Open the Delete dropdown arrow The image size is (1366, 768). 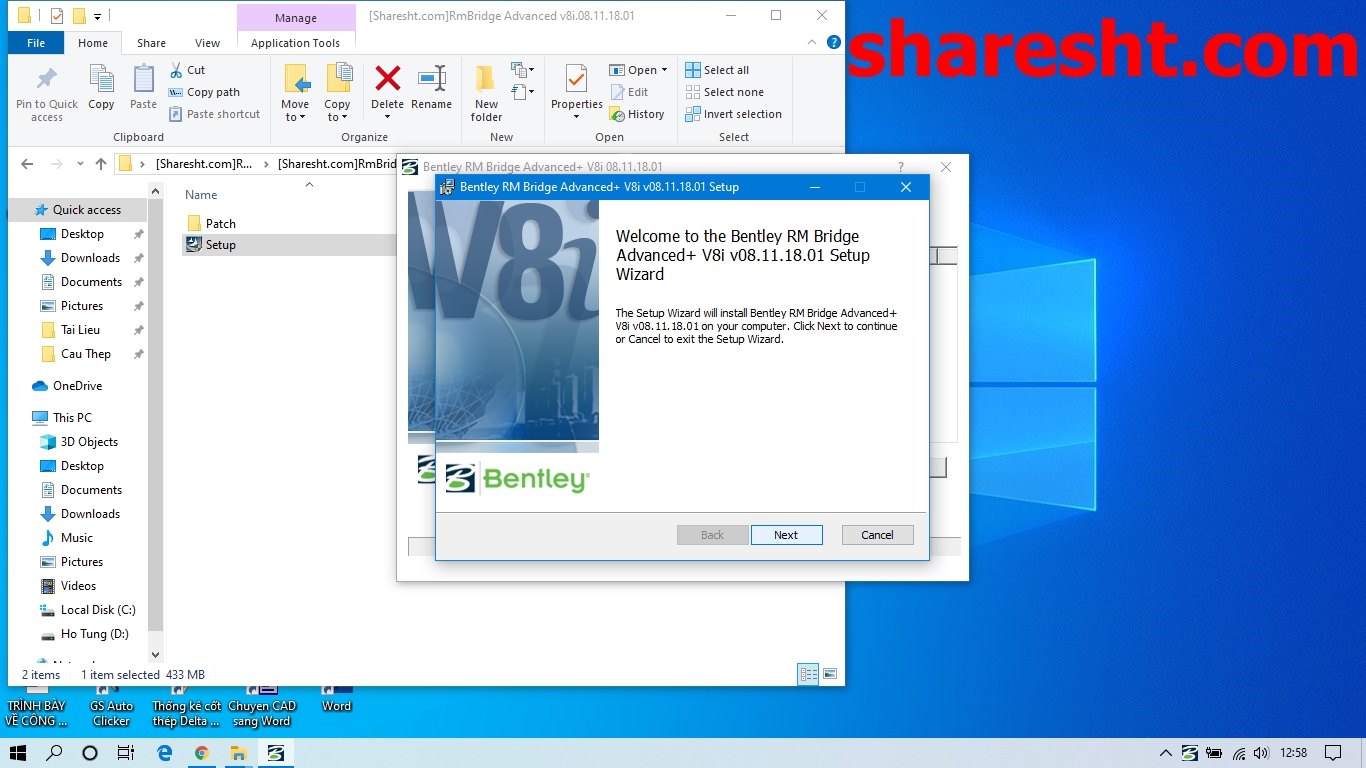point(387,117)
